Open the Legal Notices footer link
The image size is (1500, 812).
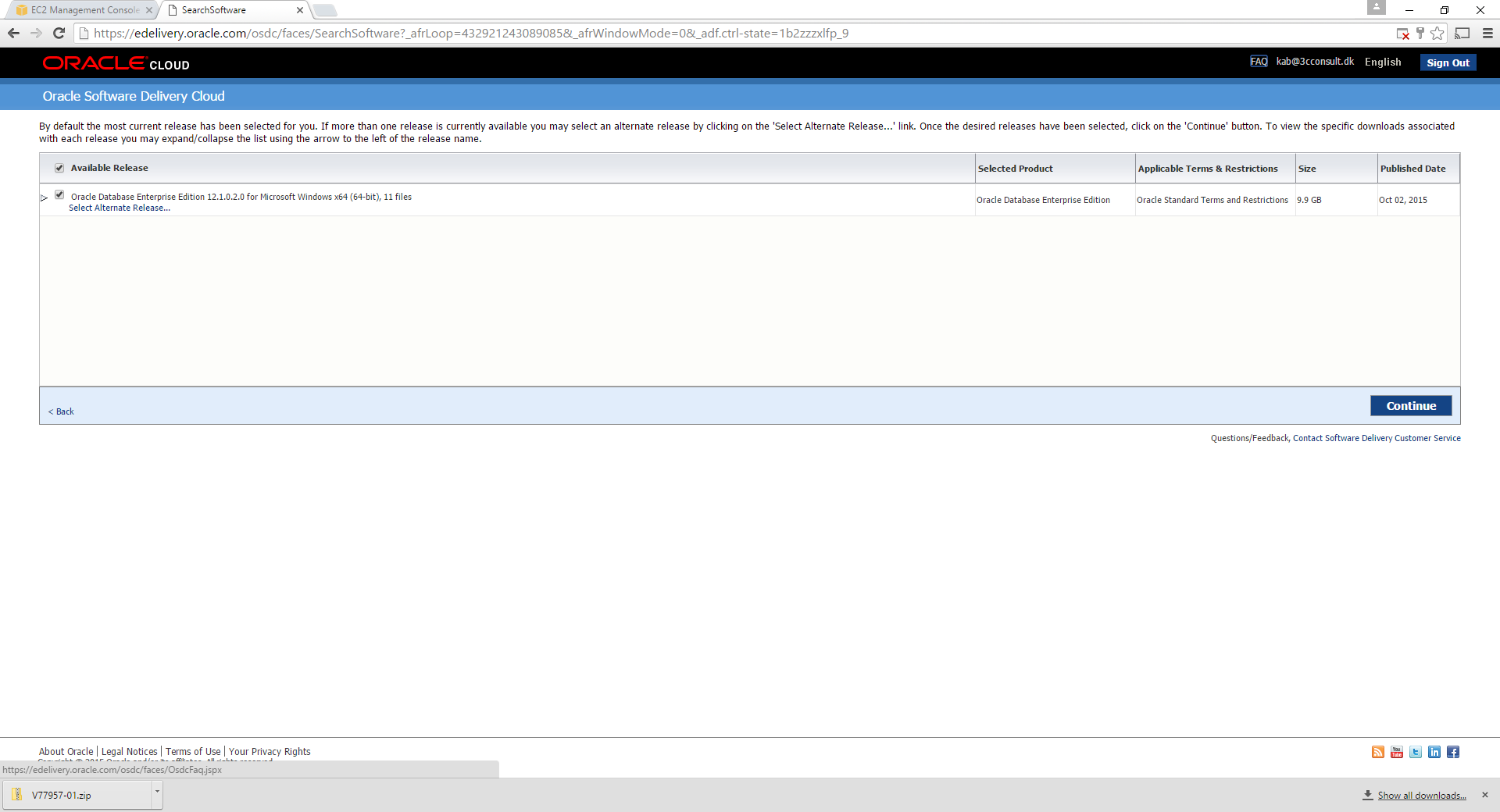pos(129,752)
